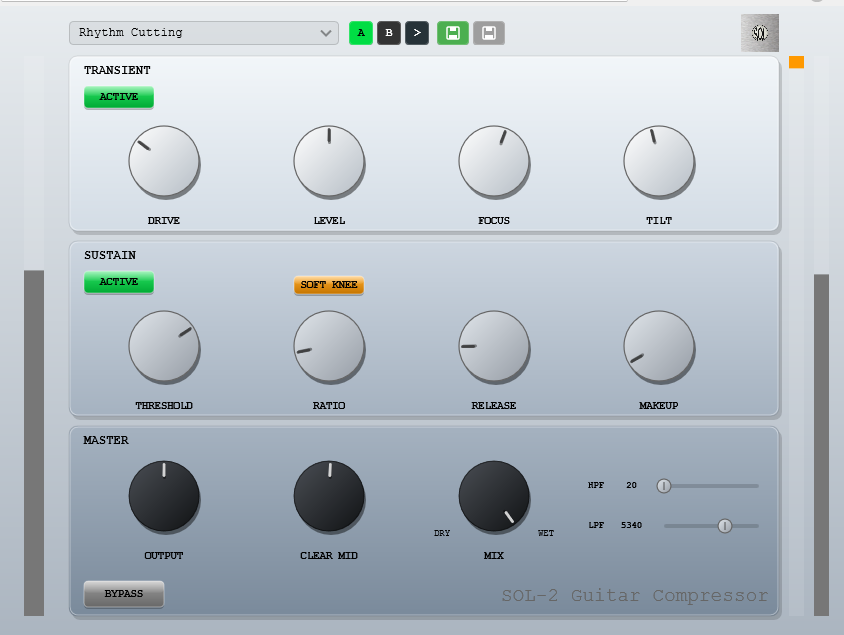844x635 pixels.
Task: Toggle the SOFT KNEE switch
Action: pyautogui.click(x=329, y=285)
